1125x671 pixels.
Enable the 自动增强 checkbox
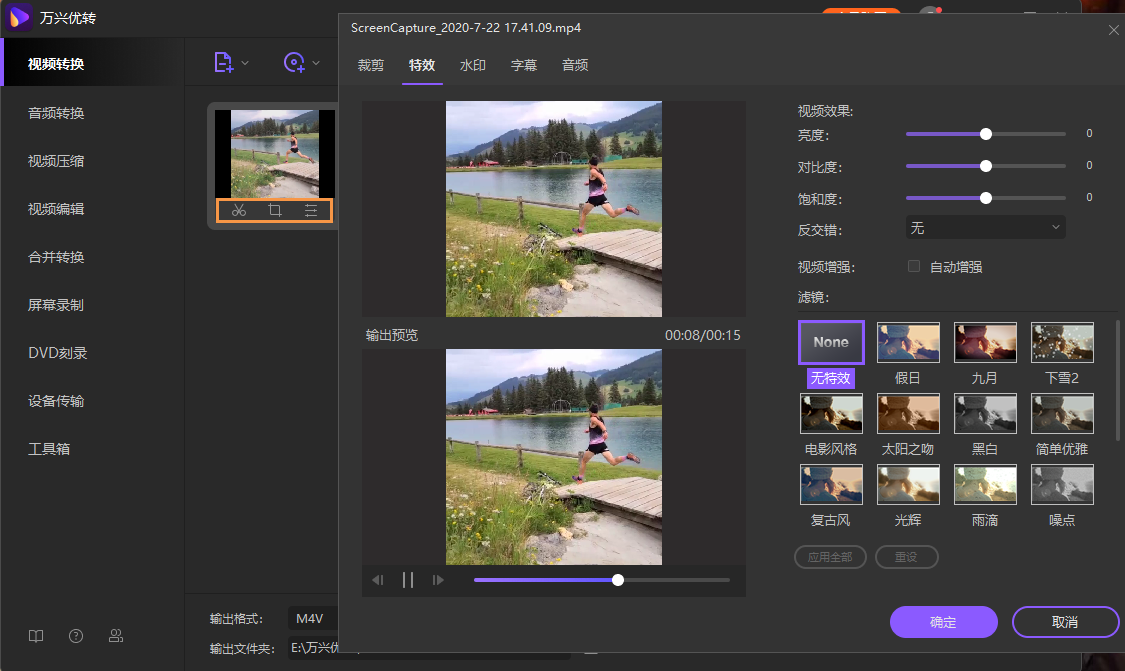pyautogui.click(x=913, y=266)
